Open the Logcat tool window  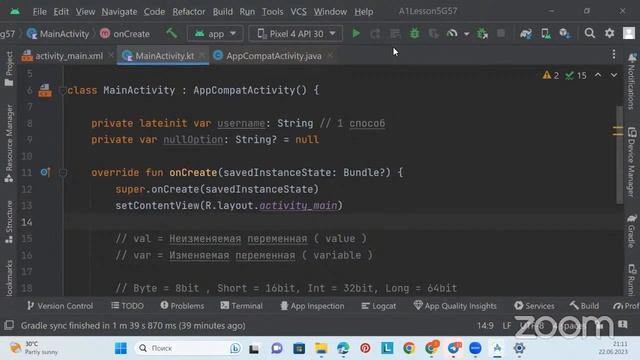coord(378,306)
